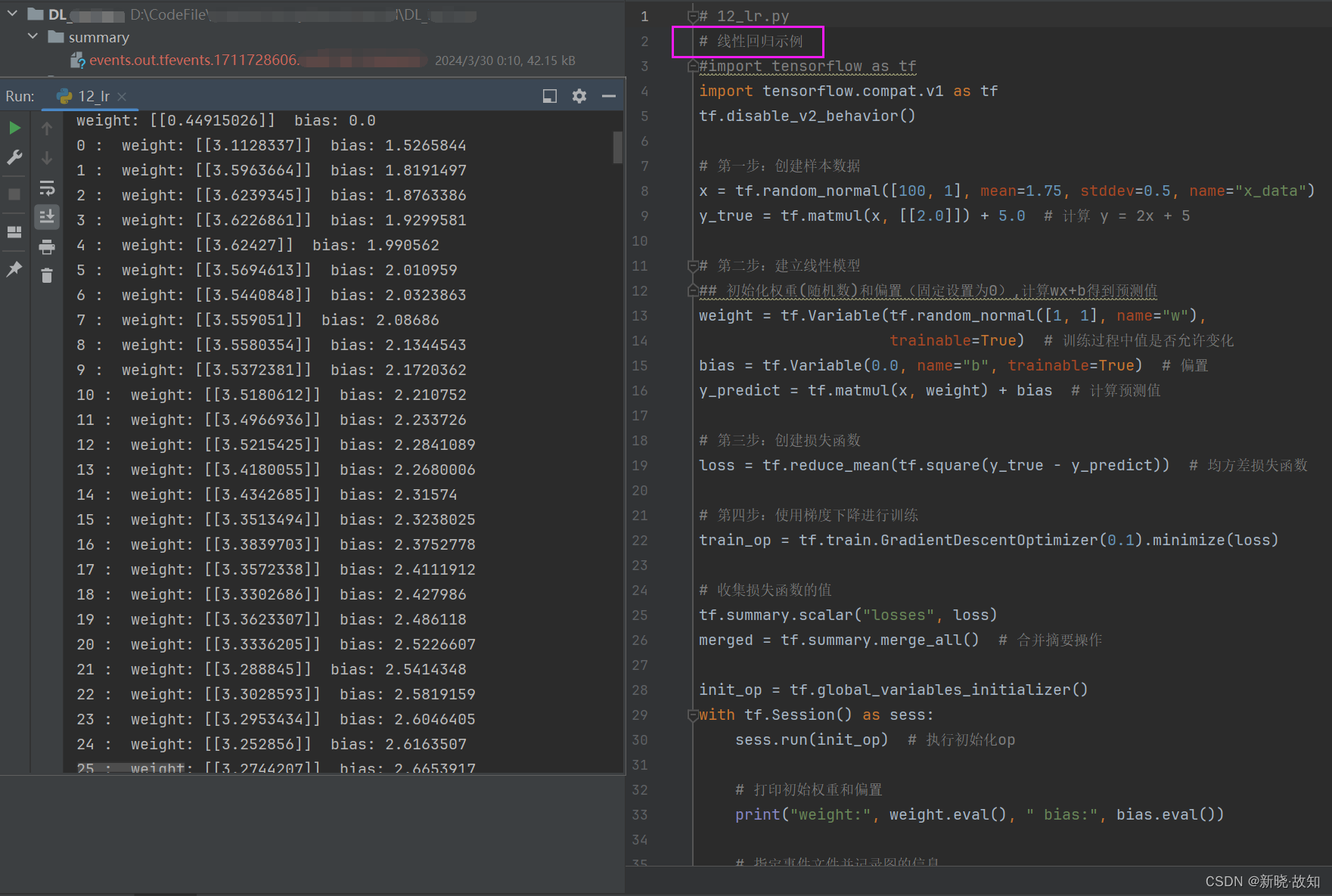Click line number 22 in editor gutter
The image size is (1332, 896).
point(640,541)
